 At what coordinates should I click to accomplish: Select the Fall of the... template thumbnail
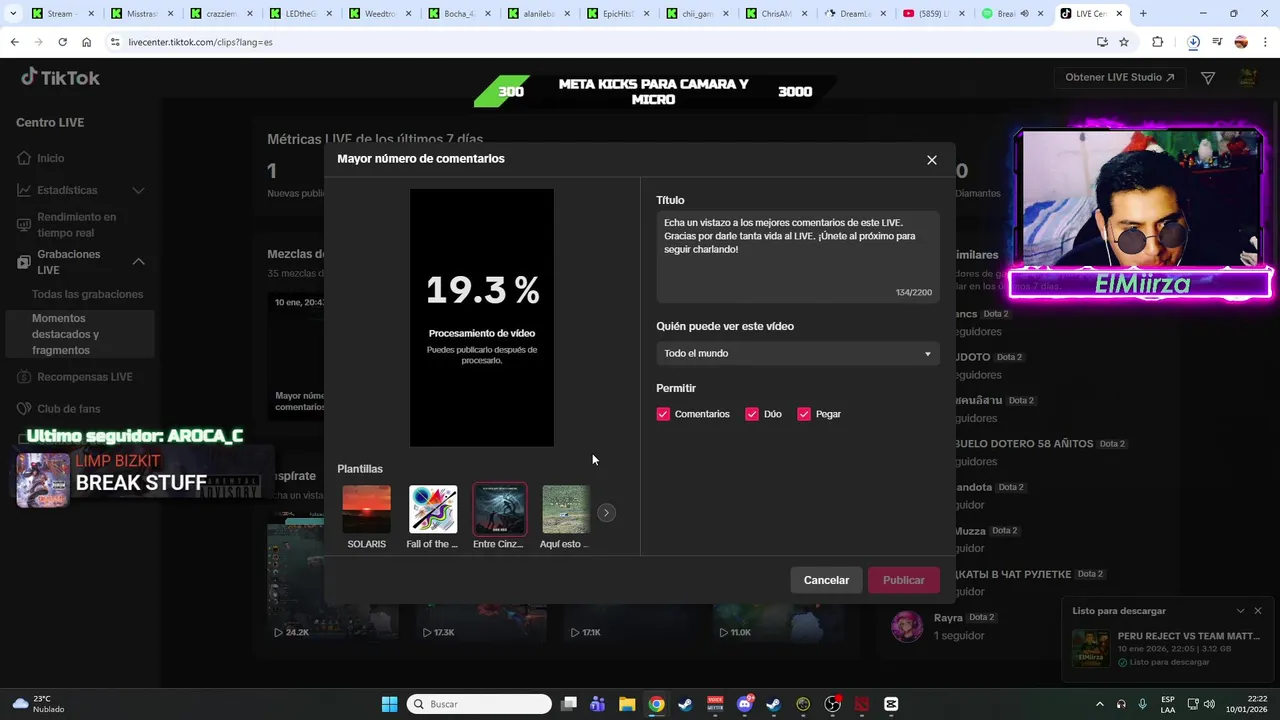point(433,510)
